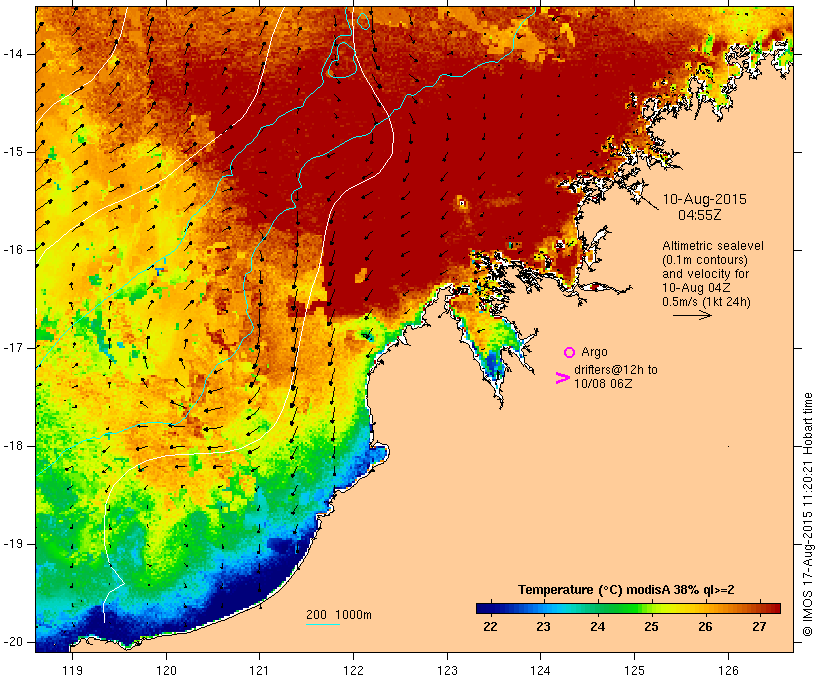The height and width of the screenshot is (680, 820).
Task: Click the '10-Aug 04Z' text
Action: (x=696, y=288)
